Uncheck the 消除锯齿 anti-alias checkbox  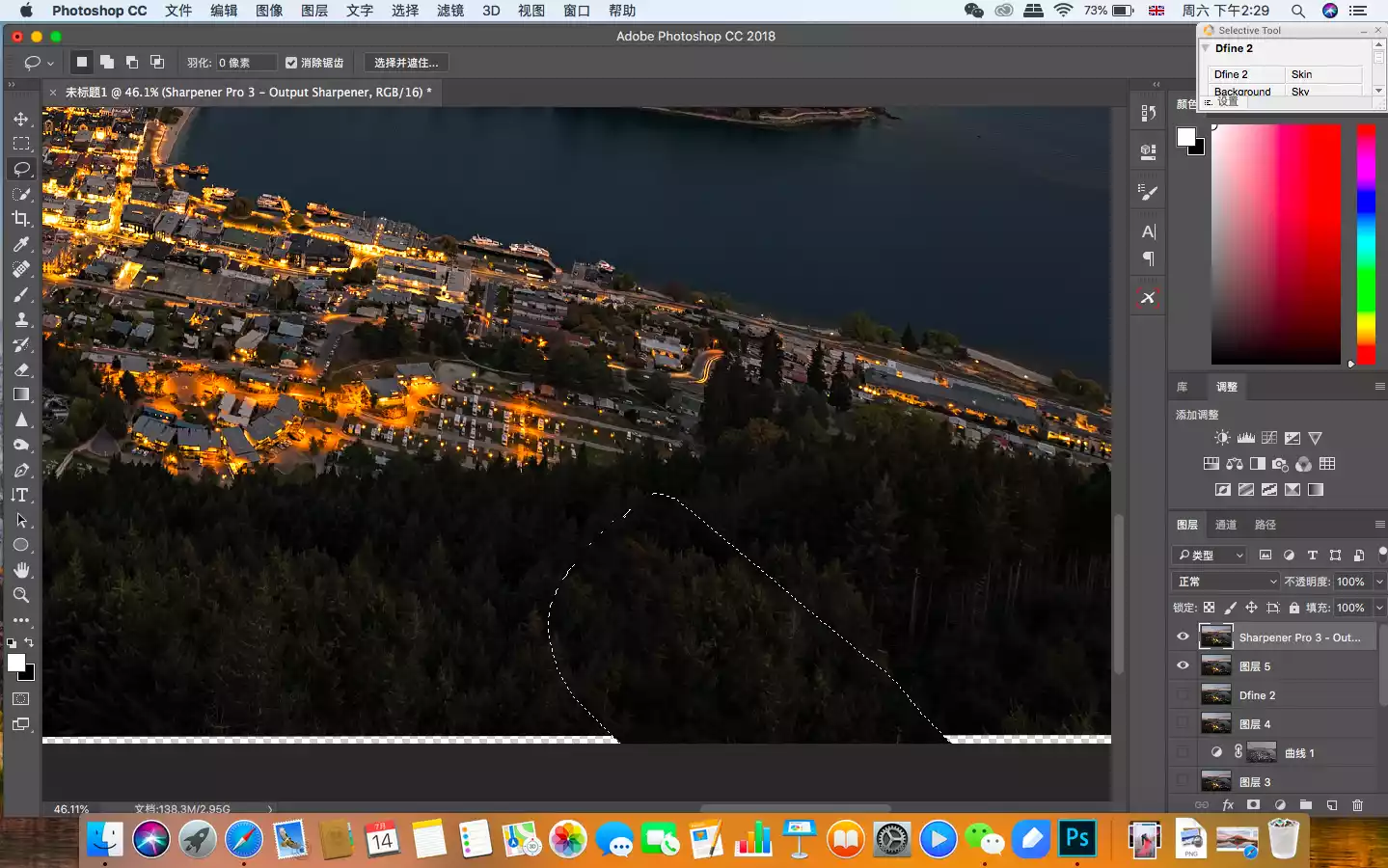[291, 63]
